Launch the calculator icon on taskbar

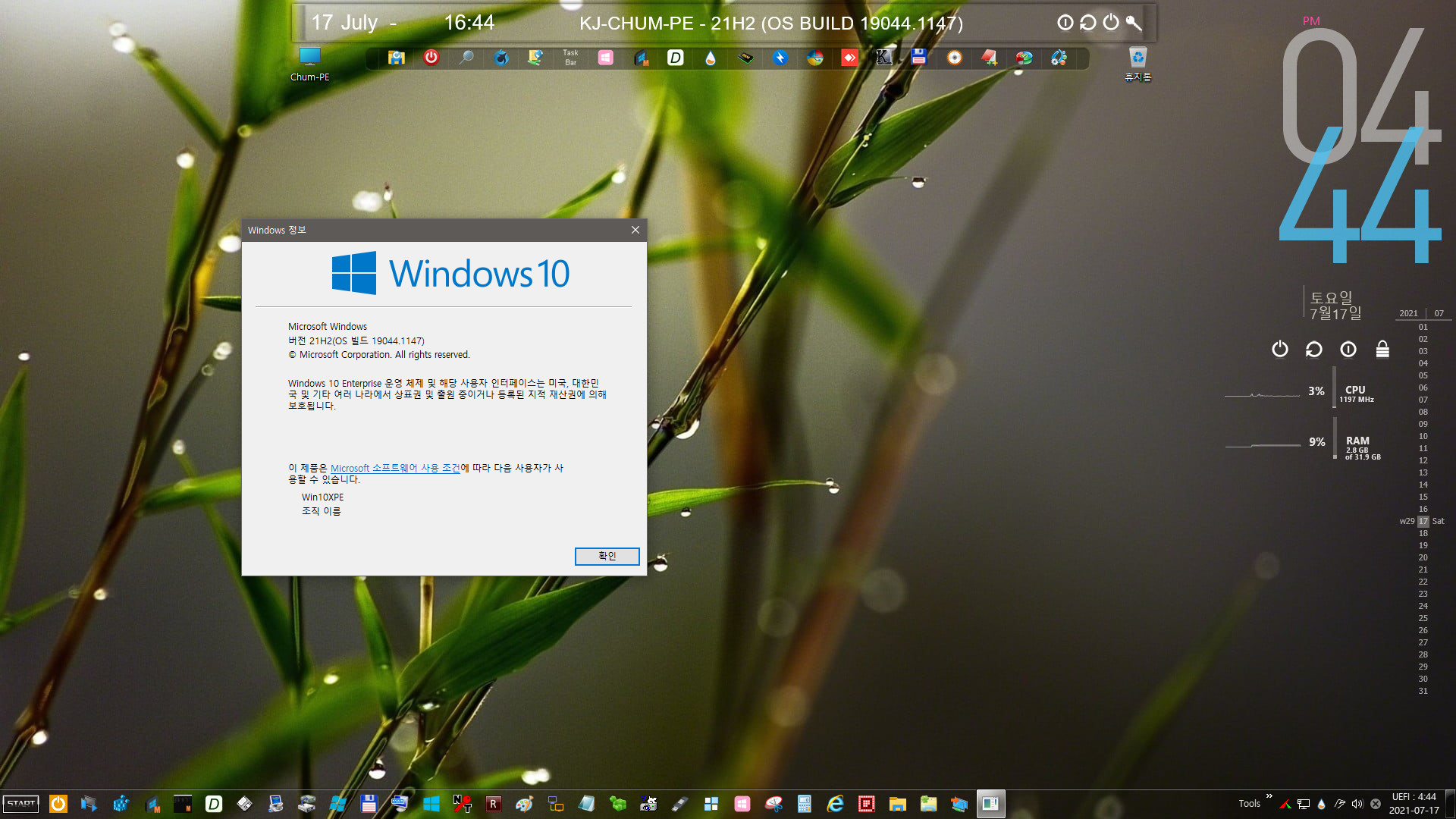coord(805,804)
